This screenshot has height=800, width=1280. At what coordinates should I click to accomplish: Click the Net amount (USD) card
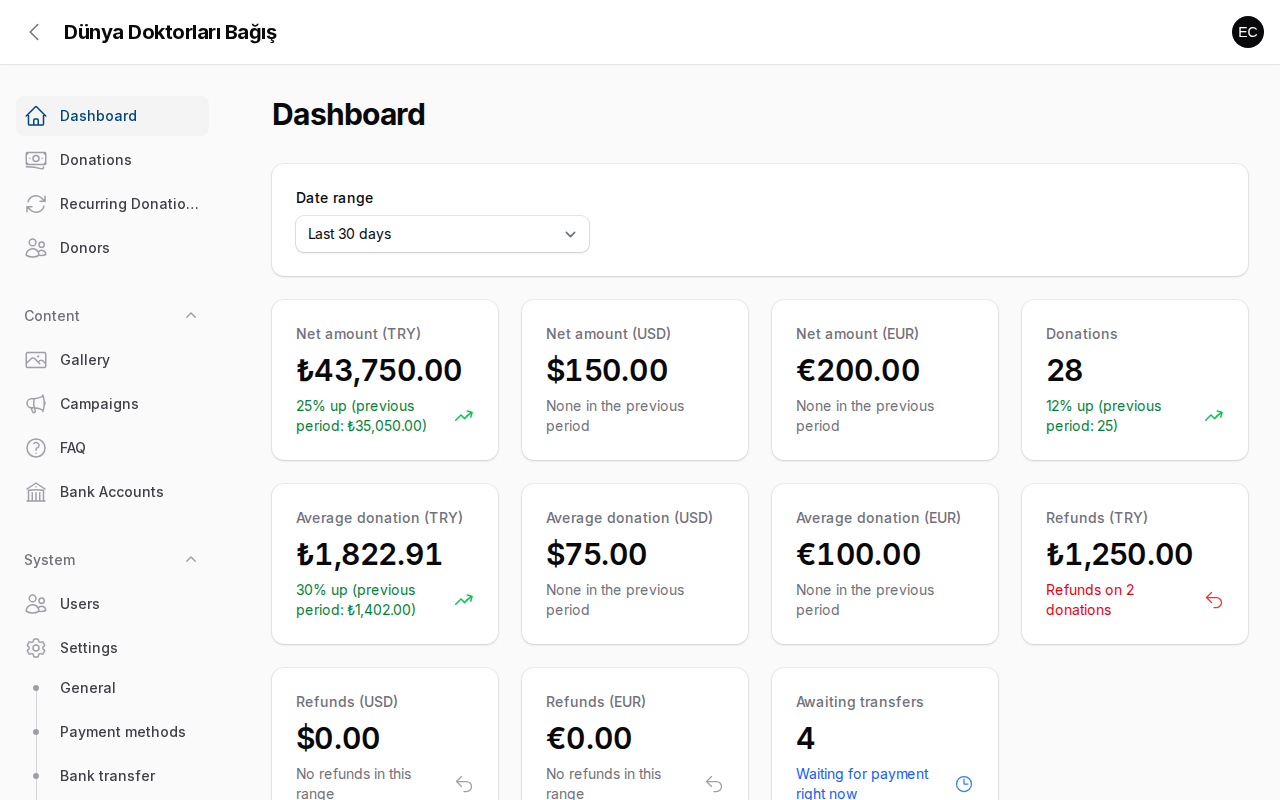pyautogui.click(x=635, y=380)
